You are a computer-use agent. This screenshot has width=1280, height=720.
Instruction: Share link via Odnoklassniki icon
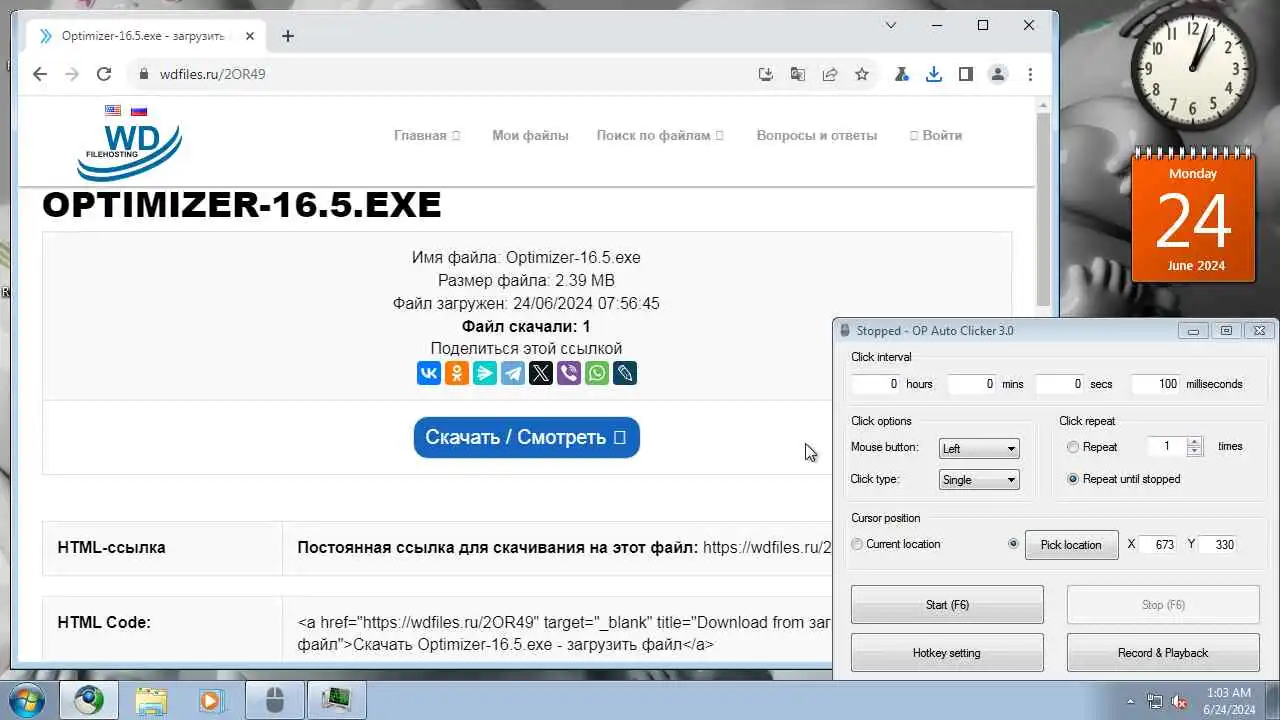pyautogui.click(x=457, y=373)
